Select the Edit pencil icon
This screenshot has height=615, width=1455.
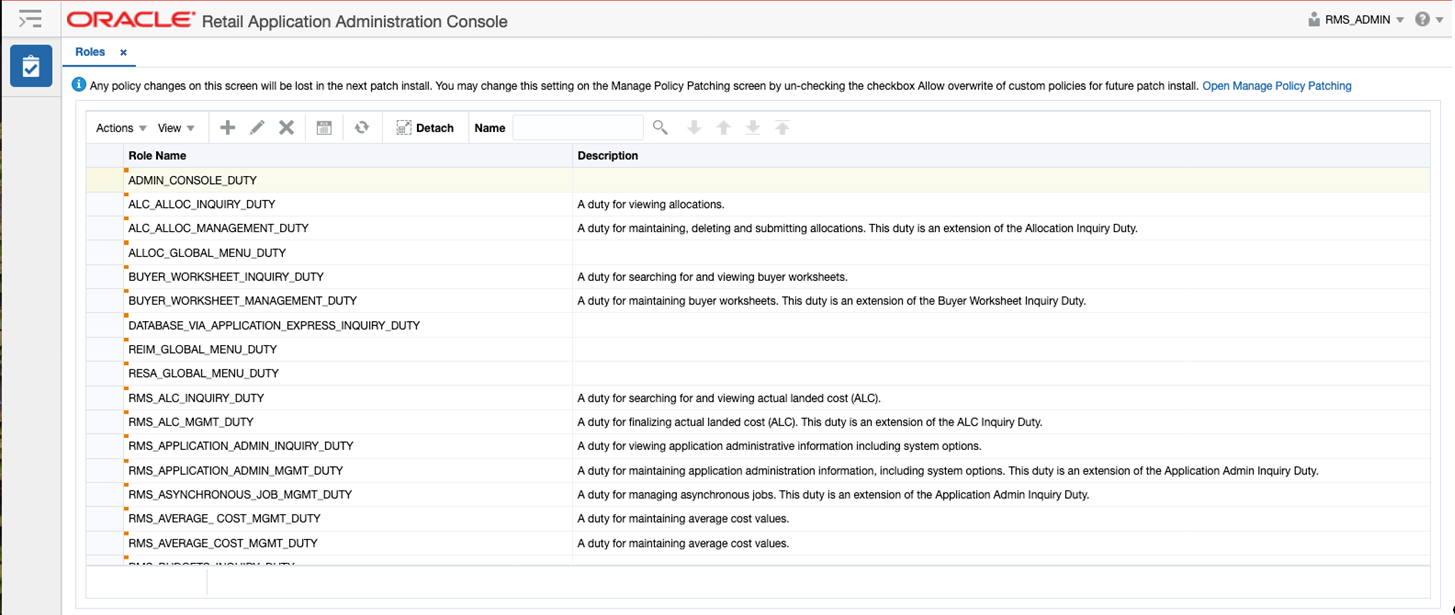coord(256,127)
